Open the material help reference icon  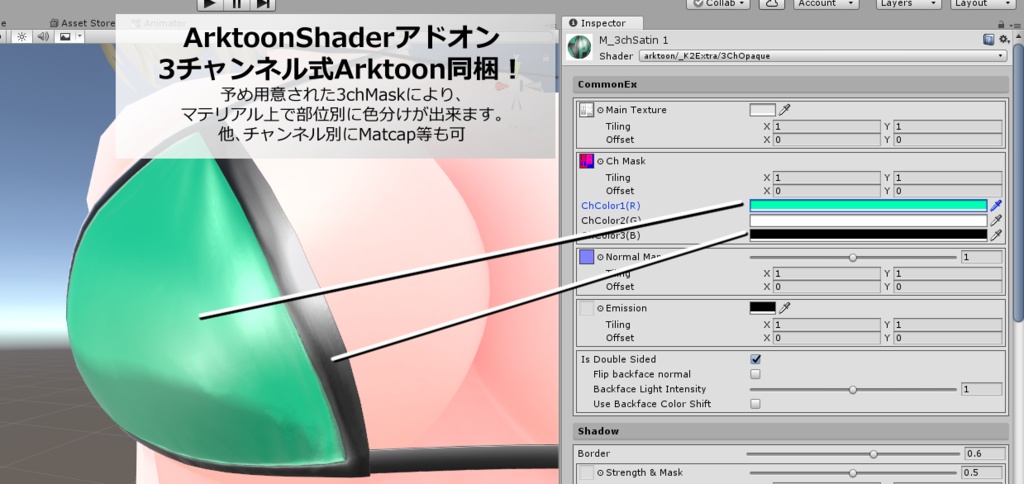coord(989,40)
